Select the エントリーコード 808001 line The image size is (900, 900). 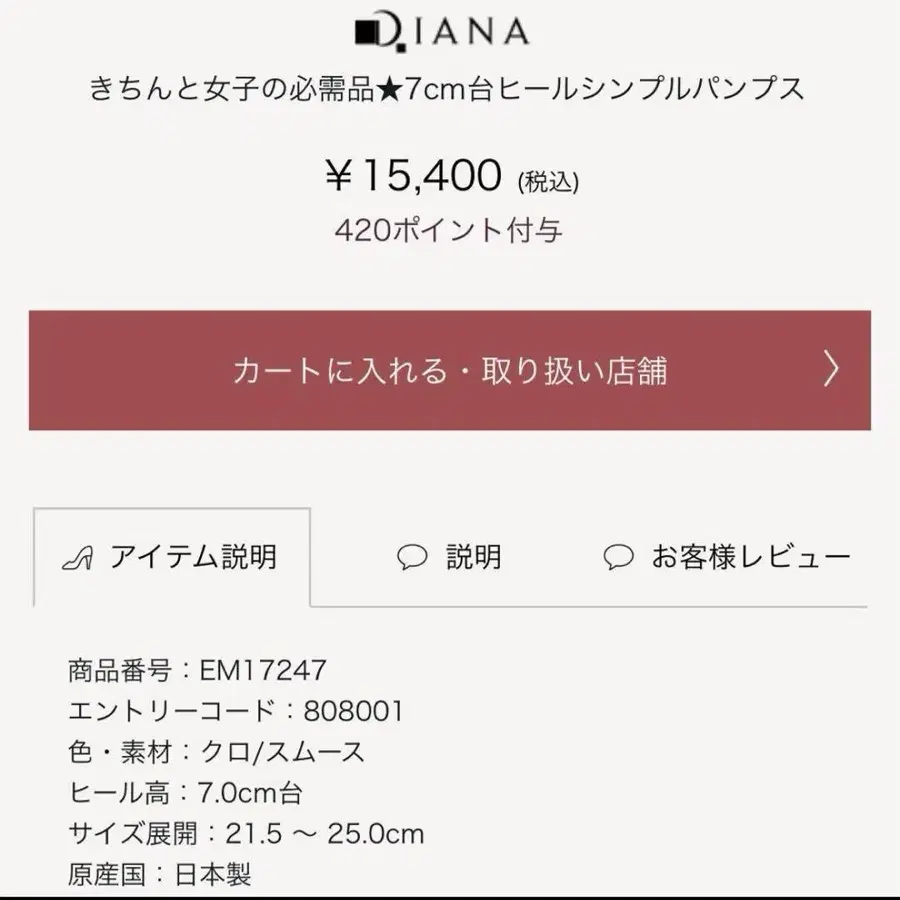[x=235, y=711]
